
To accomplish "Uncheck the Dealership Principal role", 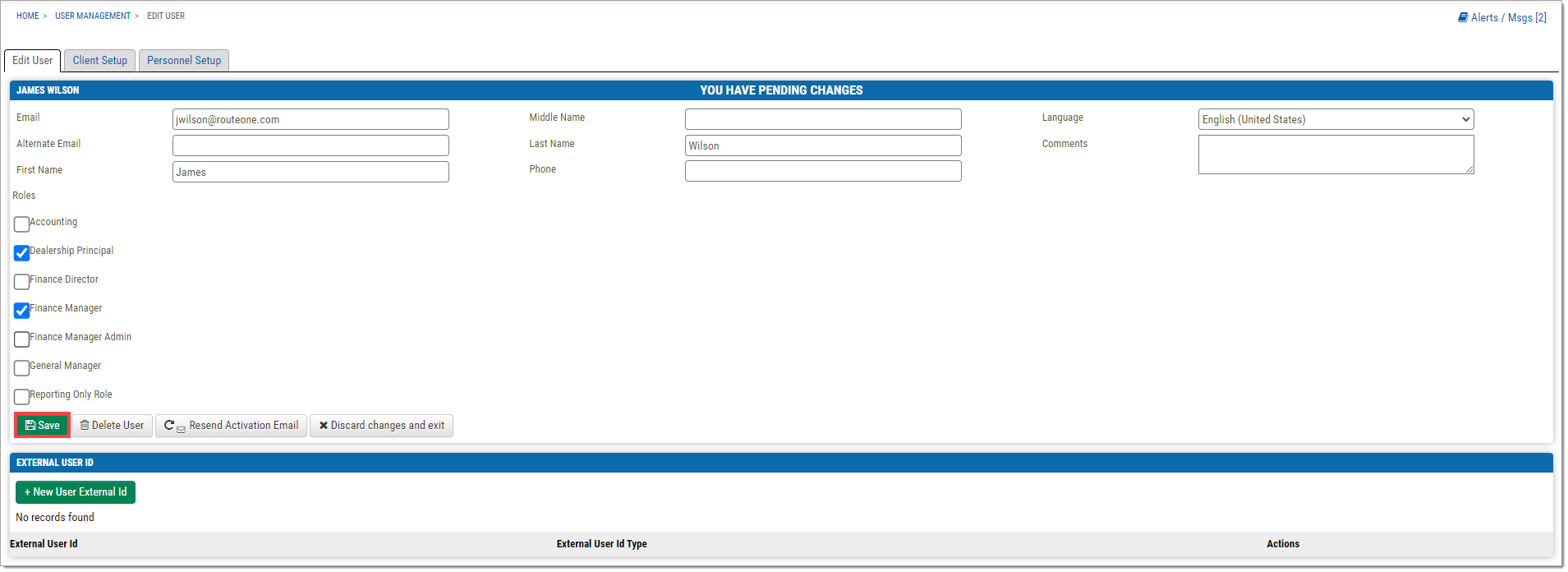I will click(x=22, y=253).
